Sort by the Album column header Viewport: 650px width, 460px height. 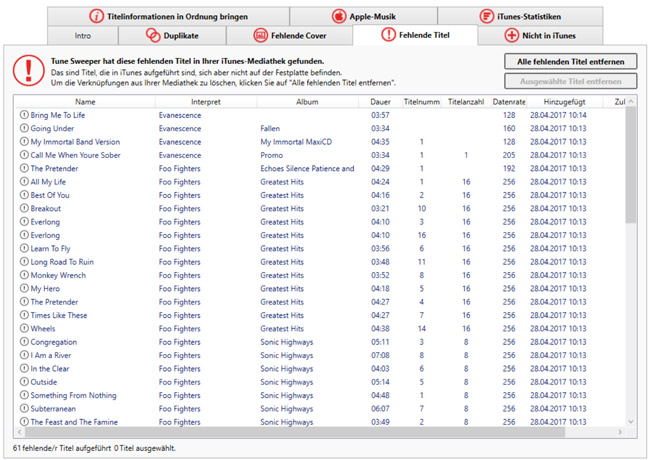[x=307, y=102]
